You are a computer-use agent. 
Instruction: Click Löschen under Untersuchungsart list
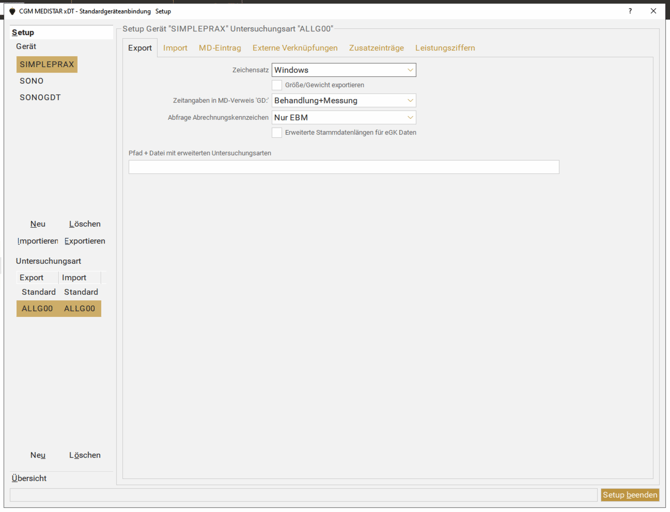[x=85, y=455]
